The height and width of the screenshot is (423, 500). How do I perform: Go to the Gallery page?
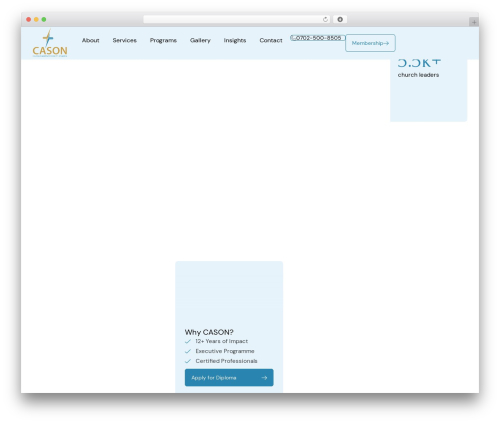point(200,40)
